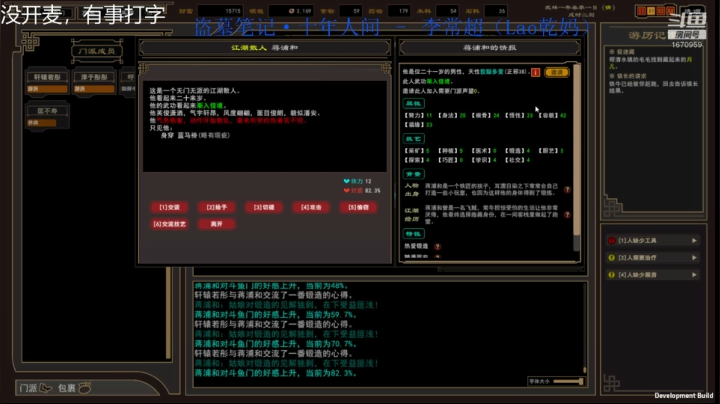Click the third speed button at top right
Viewport: 720px width, 404px height.
(661, 11)
